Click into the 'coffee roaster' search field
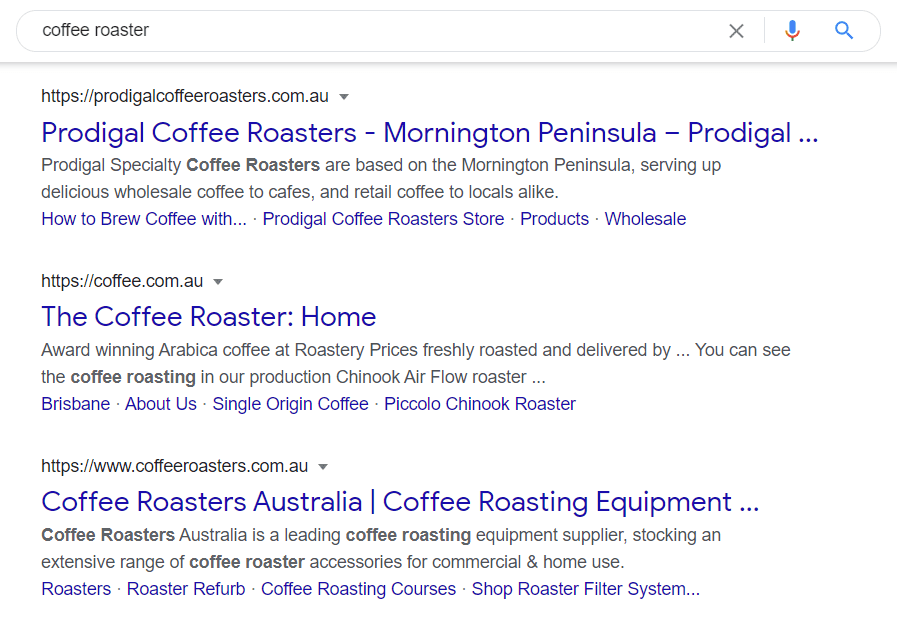Image resolution: width=897 pixels, height=625 pixels. (x=380, y=31)
